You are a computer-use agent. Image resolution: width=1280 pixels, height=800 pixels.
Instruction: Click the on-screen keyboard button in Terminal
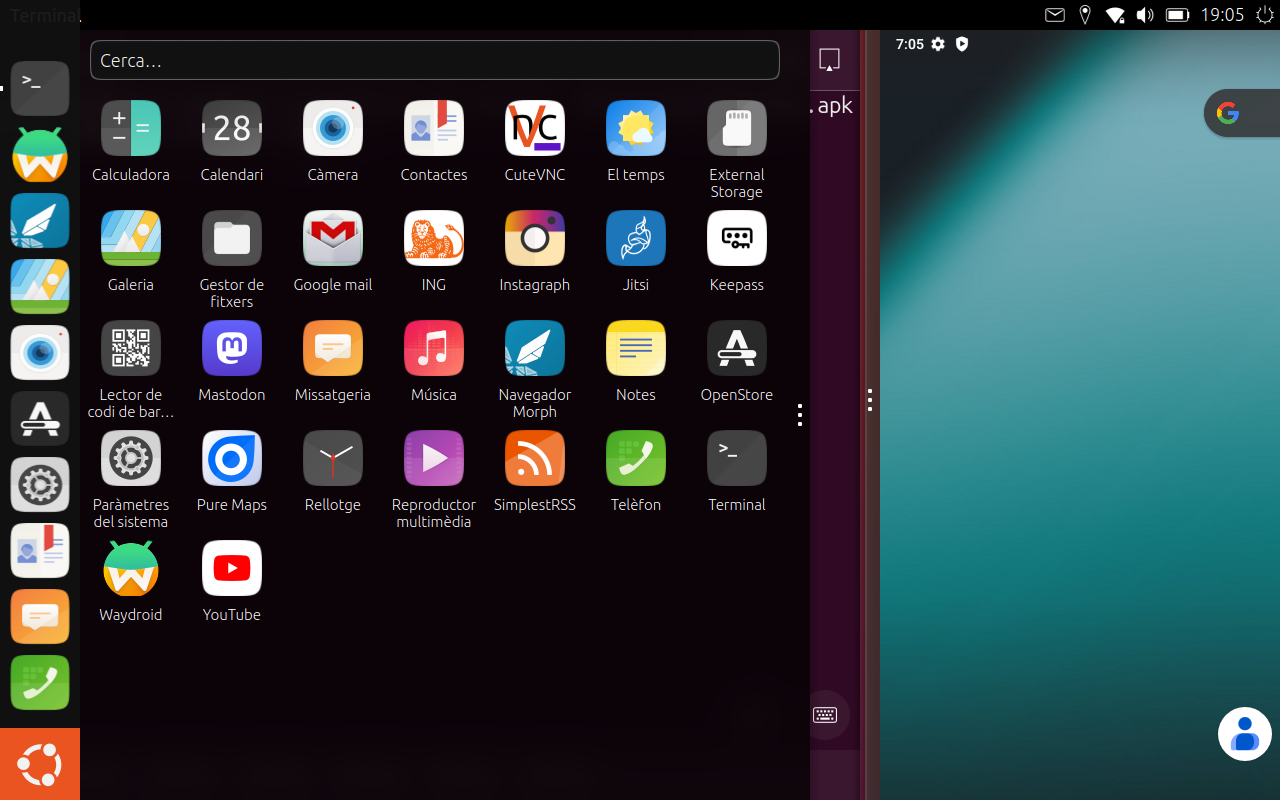825,715
